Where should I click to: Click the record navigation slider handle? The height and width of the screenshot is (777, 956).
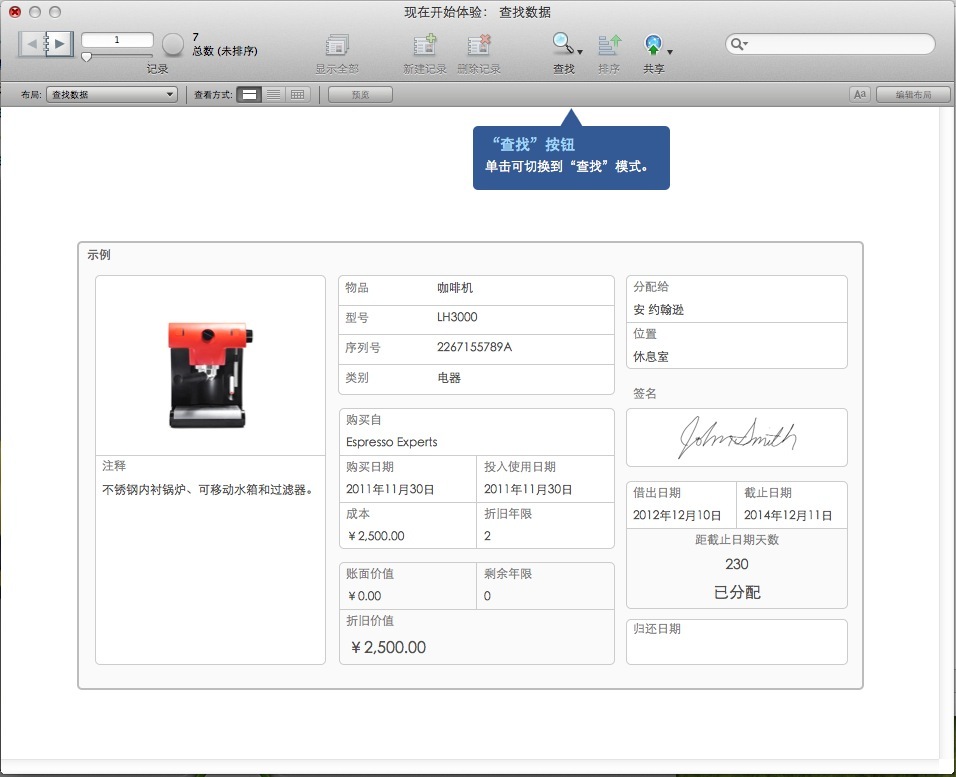pos(87,57)
